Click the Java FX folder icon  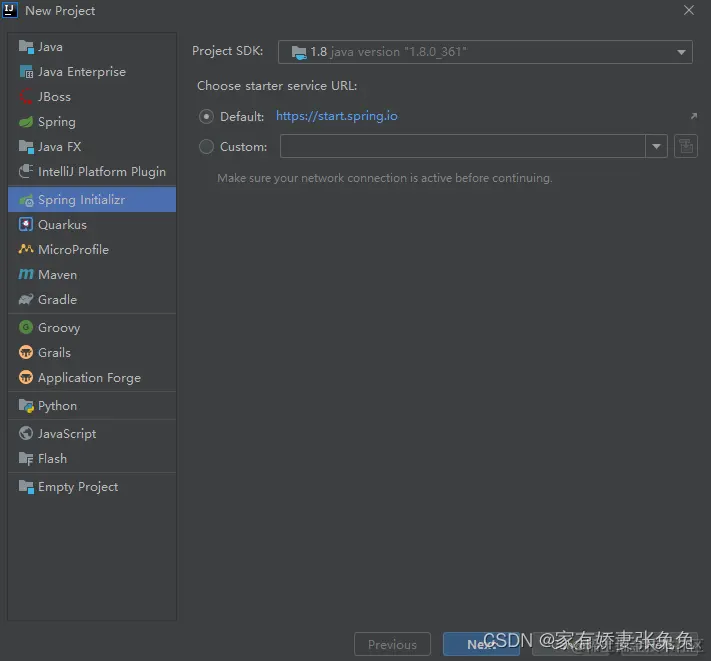(x=26, y=146)
